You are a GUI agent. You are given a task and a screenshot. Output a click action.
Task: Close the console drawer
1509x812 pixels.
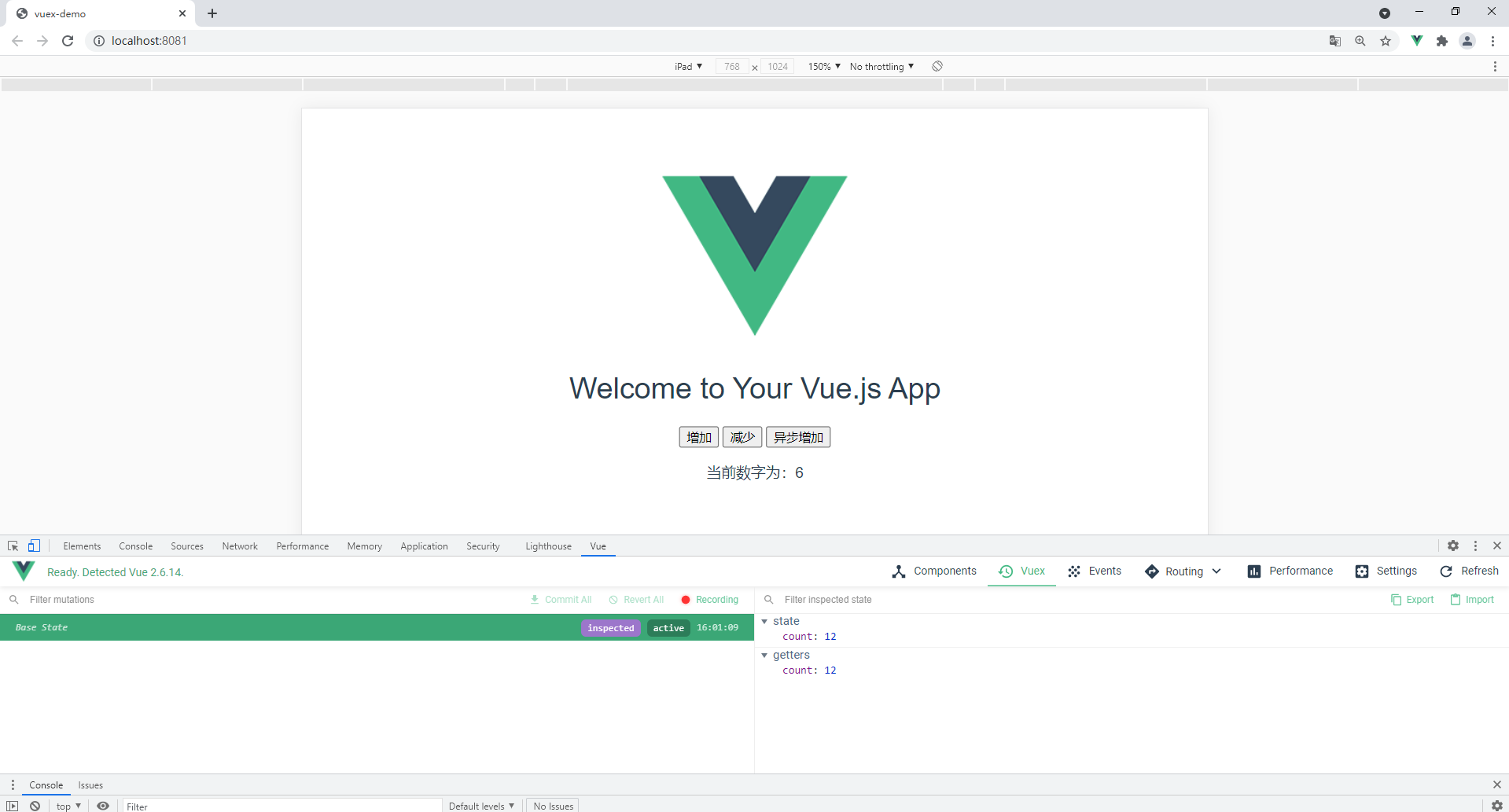coord(1497,784)
